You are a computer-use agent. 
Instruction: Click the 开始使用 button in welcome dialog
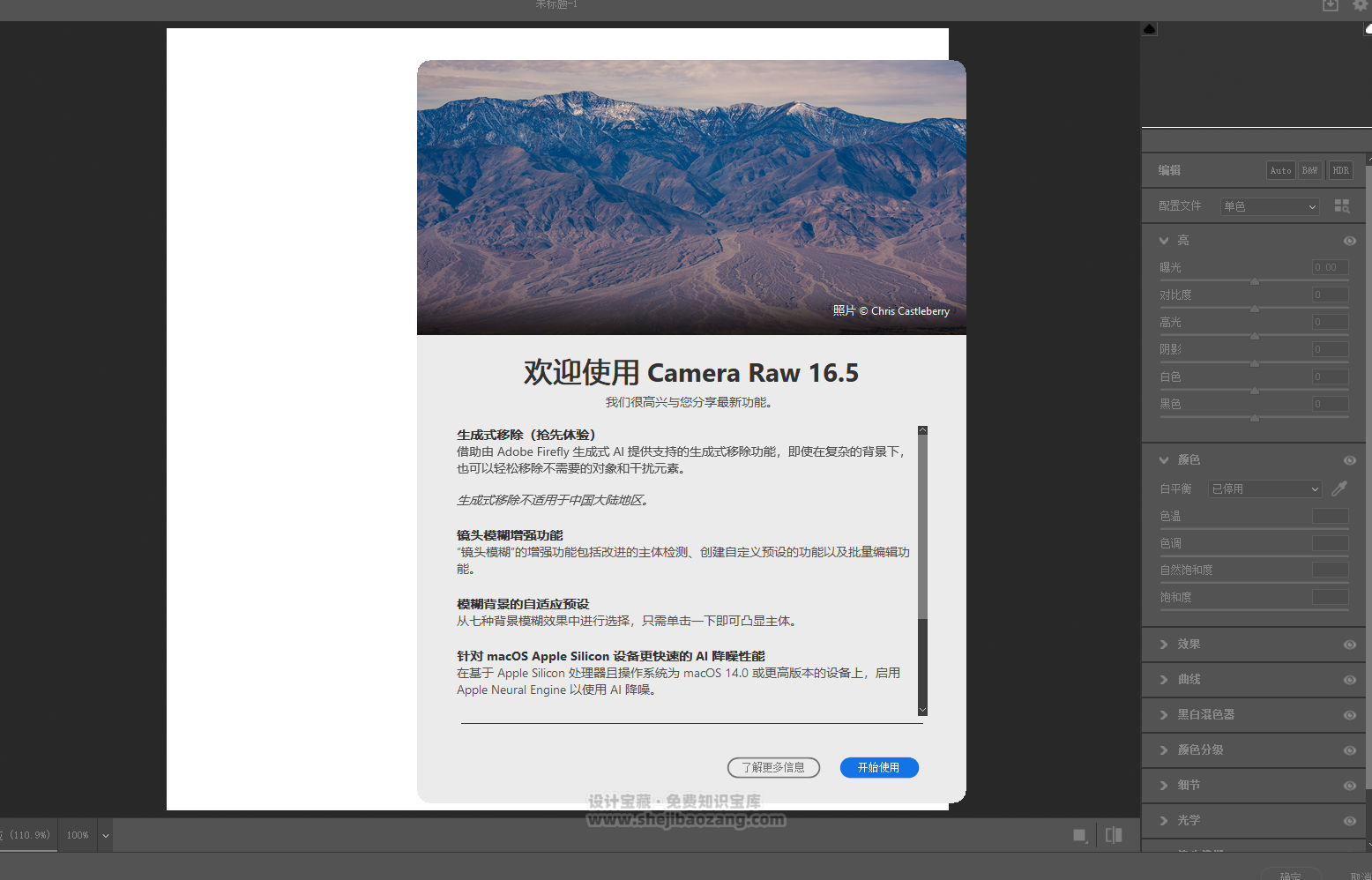[x=879, y=768]
